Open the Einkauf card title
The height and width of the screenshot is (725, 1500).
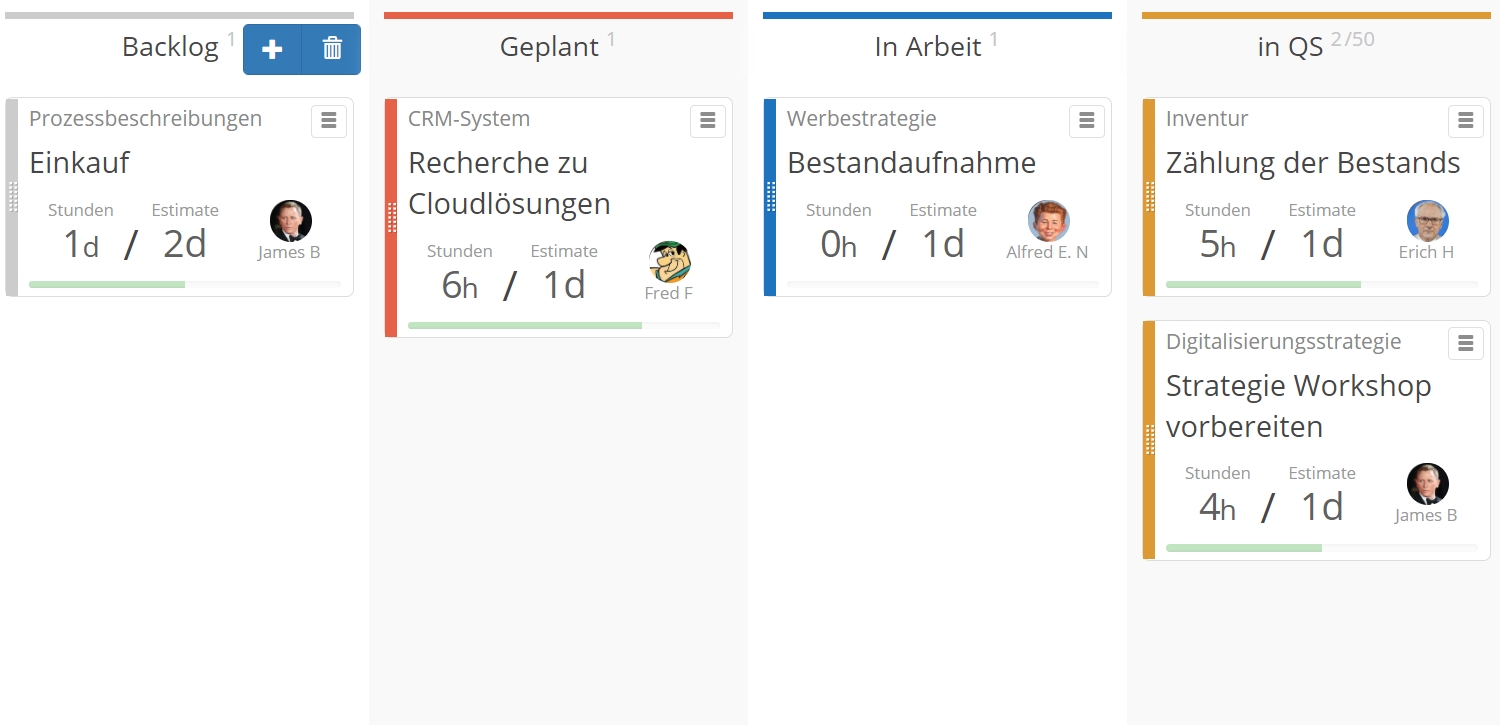(80, 163)
